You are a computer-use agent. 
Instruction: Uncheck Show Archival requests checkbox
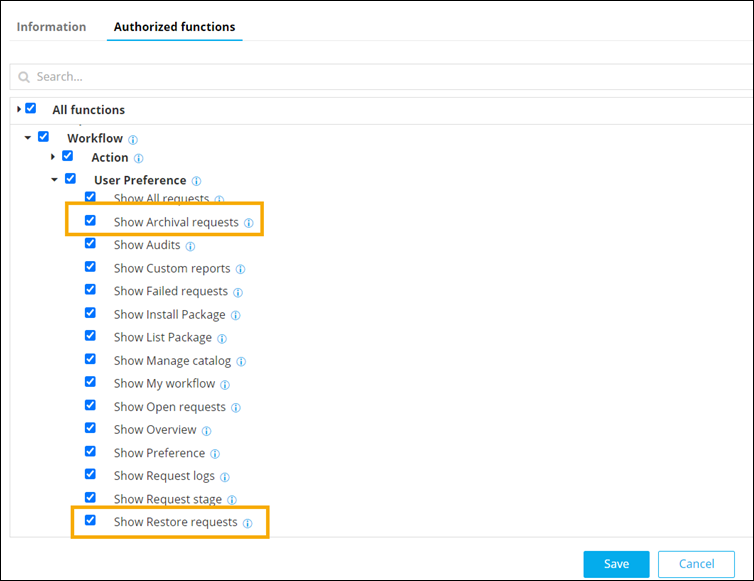(x=90, y=220)
